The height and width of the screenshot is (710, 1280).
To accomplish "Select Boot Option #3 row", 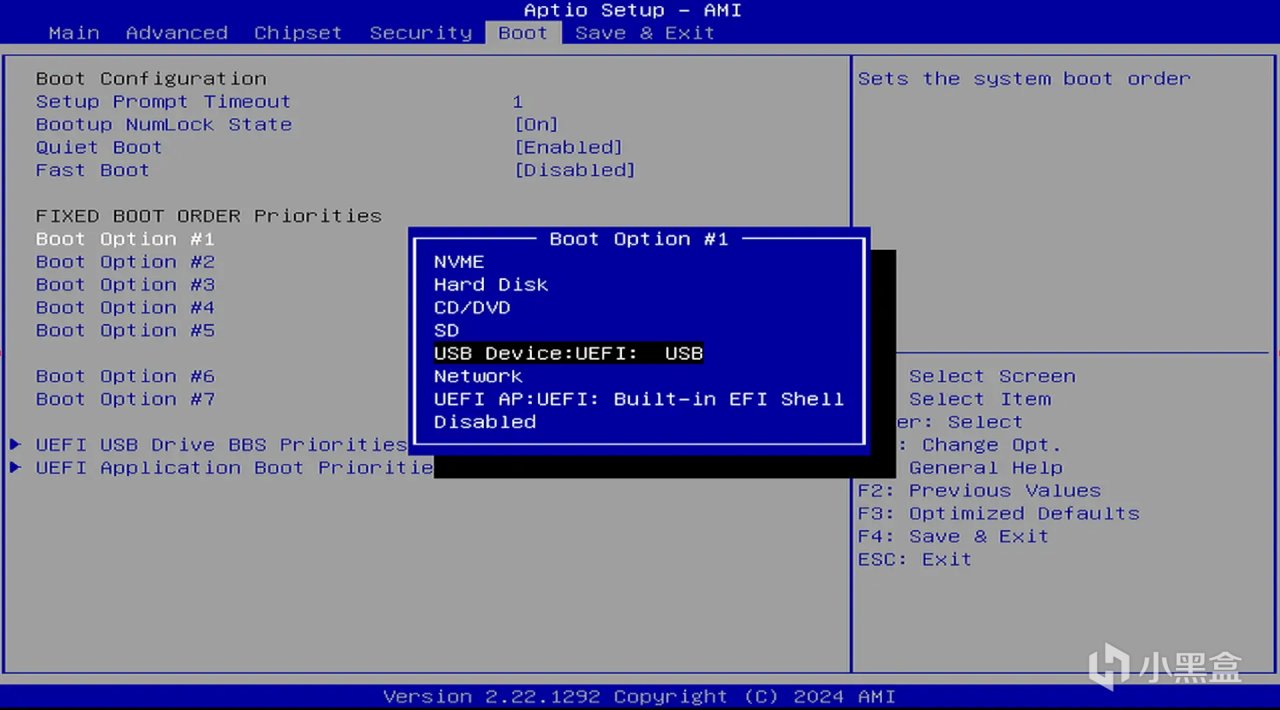I will click(x=125, y=285).
